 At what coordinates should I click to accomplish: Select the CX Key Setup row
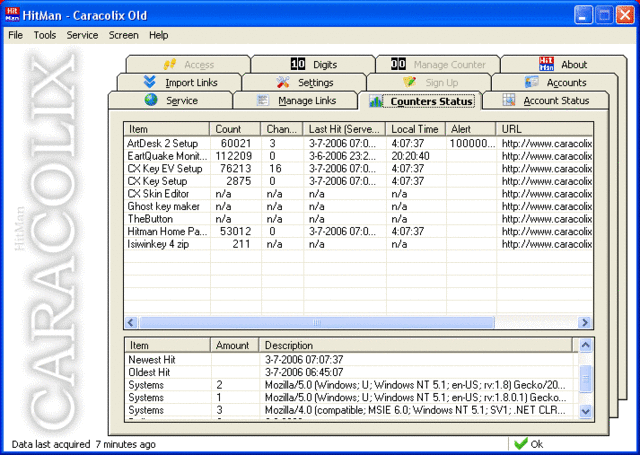pos(358,181)
